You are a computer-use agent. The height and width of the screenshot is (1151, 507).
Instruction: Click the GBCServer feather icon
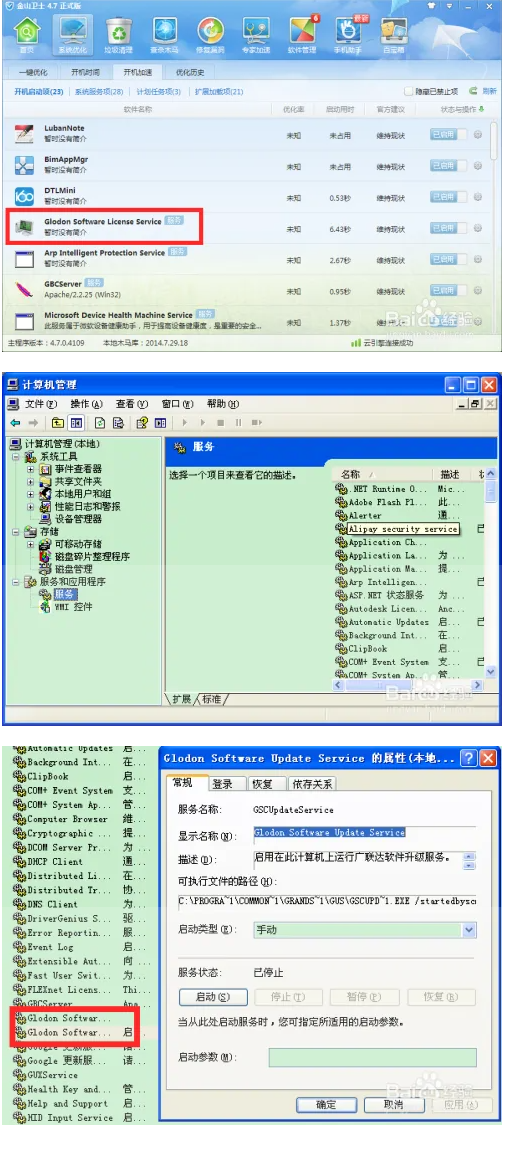pyautogui.click(x=24, y=290)
